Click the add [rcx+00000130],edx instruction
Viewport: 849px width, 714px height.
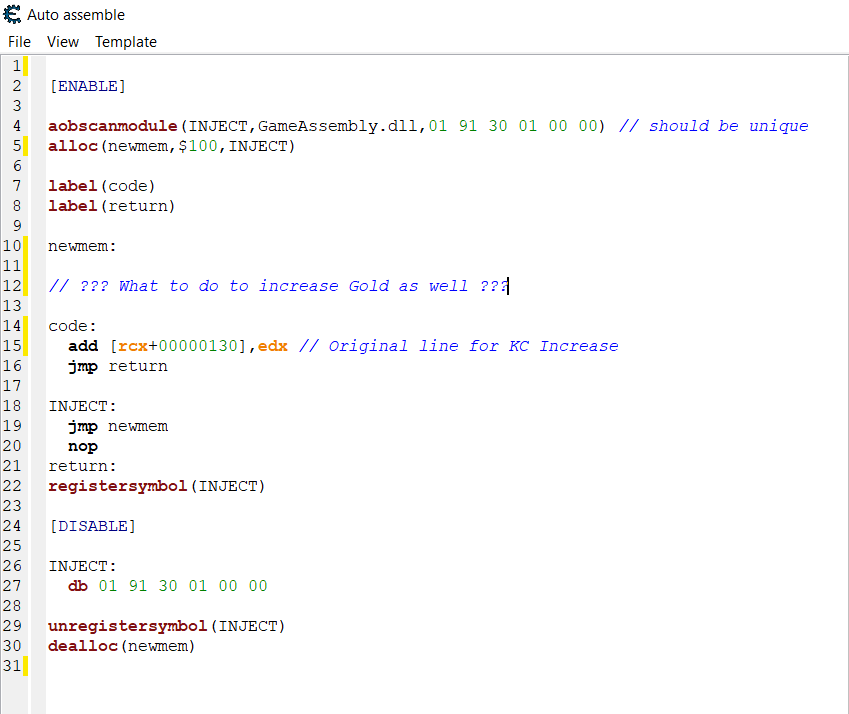point(179,346)
